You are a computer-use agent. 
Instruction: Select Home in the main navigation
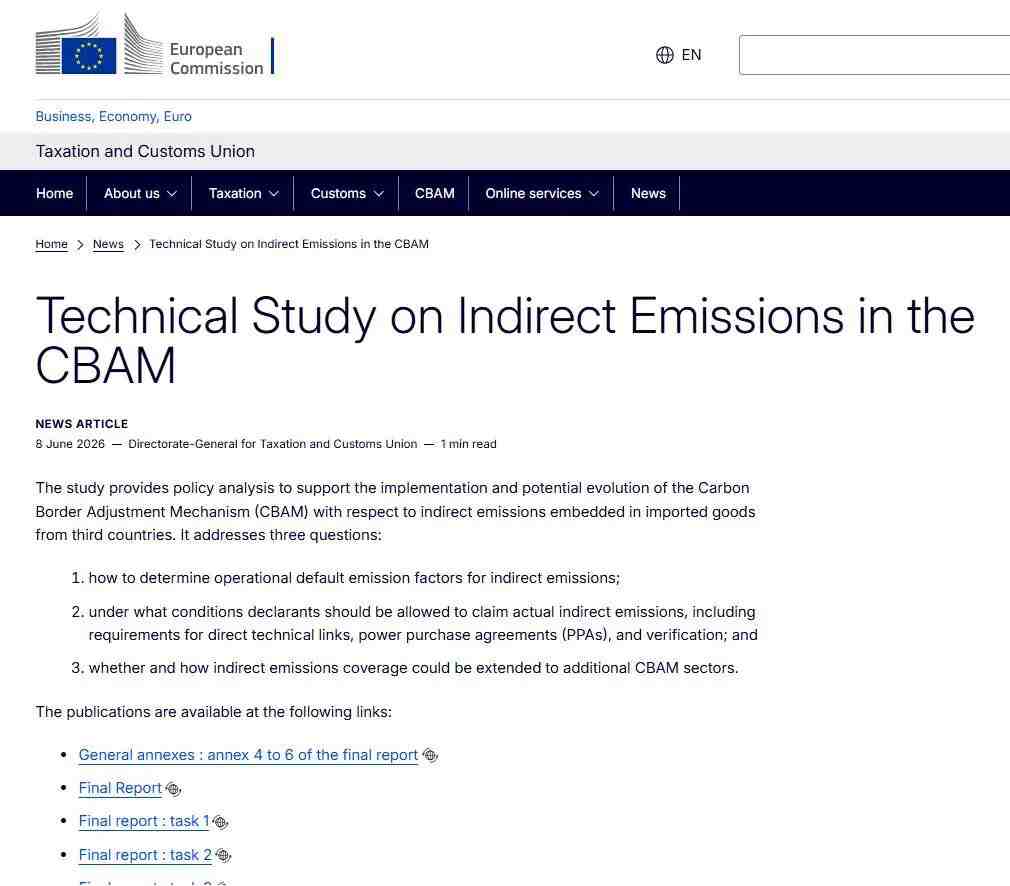click(x=55, y=193)
